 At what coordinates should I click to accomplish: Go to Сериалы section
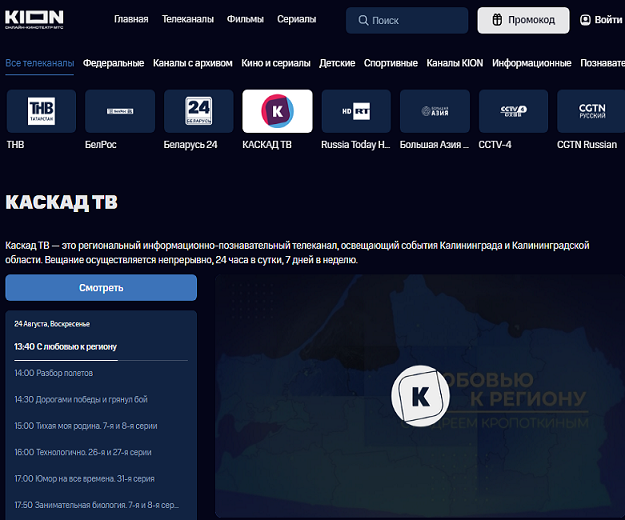click(297, 19)
